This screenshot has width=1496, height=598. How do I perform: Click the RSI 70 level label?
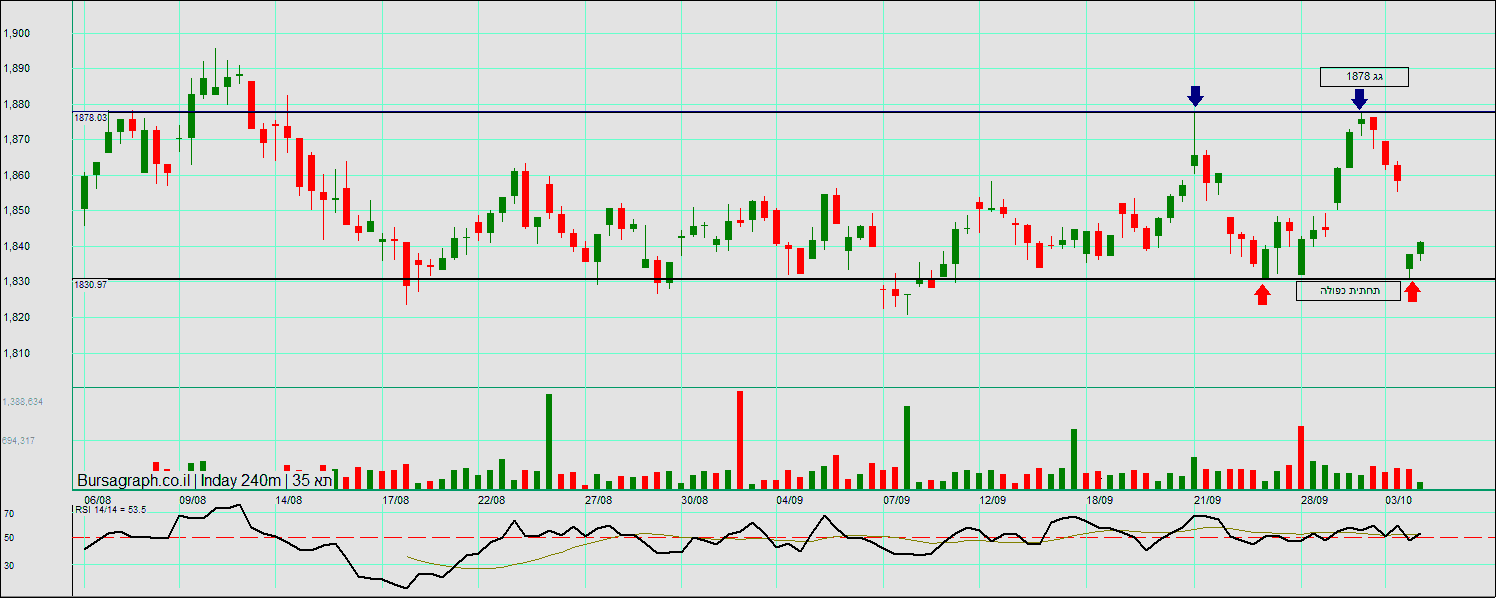(9, 514)
